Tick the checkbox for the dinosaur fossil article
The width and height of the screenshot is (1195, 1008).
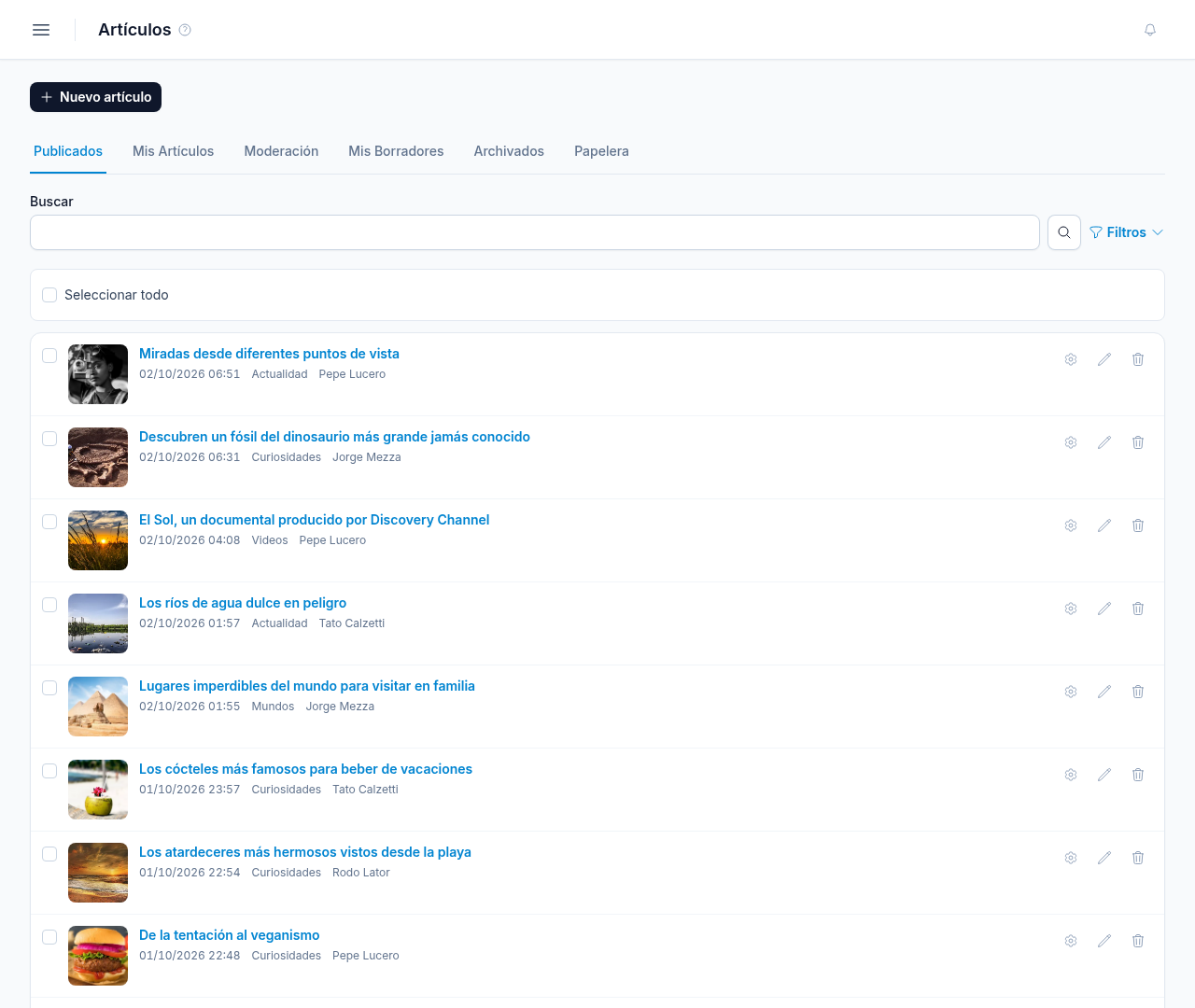(x=49, y=439)
